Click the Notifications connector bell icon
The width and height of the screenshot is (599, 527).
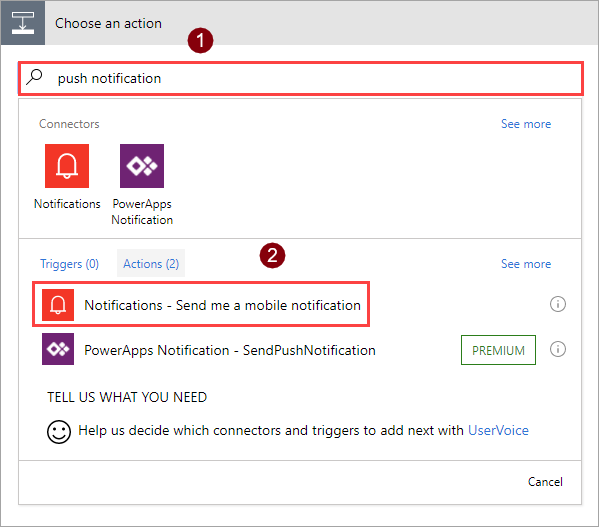click(67, 166)
